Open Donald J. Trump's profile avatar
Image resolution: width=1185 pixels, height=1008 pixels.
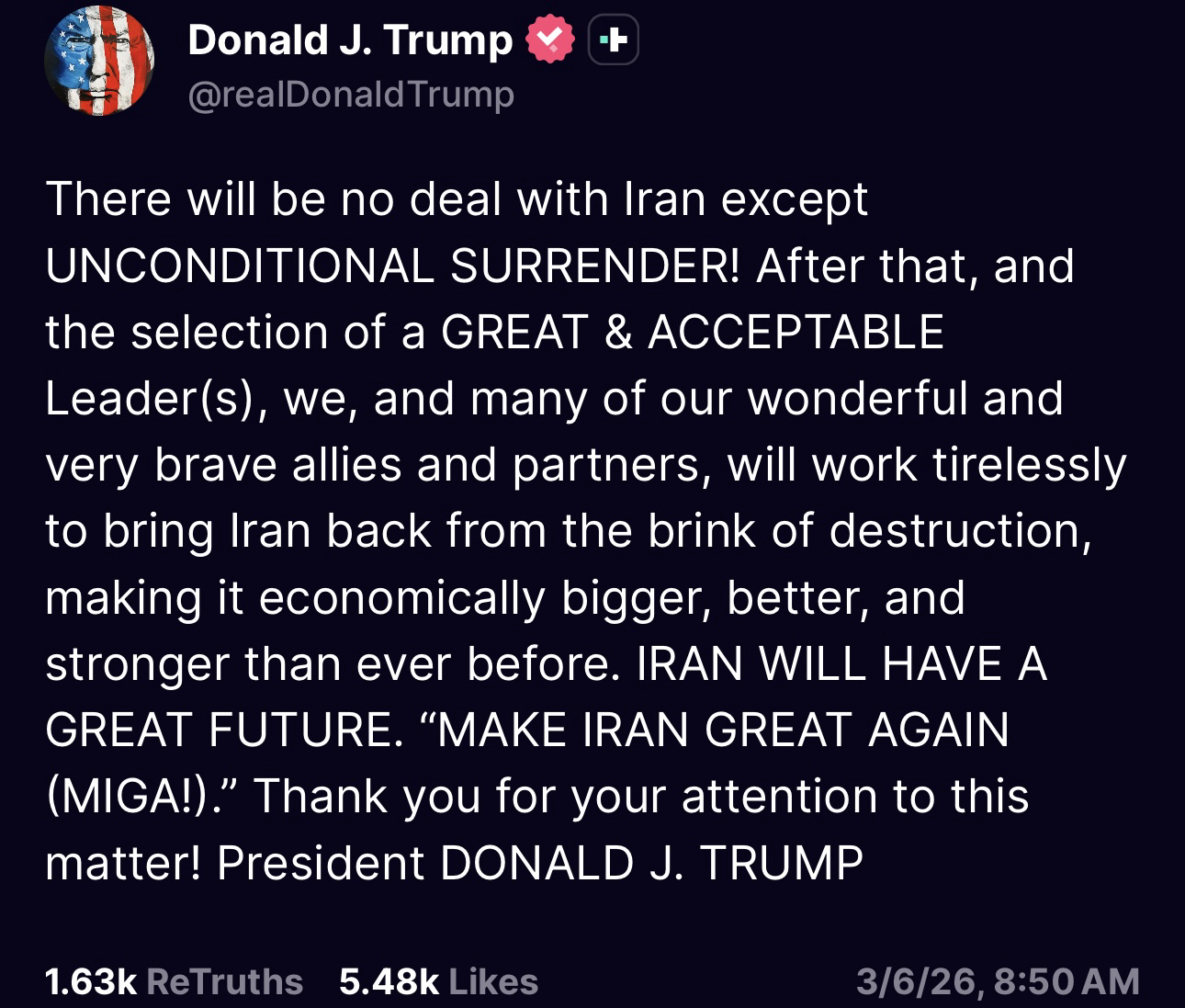coord(99,61)
